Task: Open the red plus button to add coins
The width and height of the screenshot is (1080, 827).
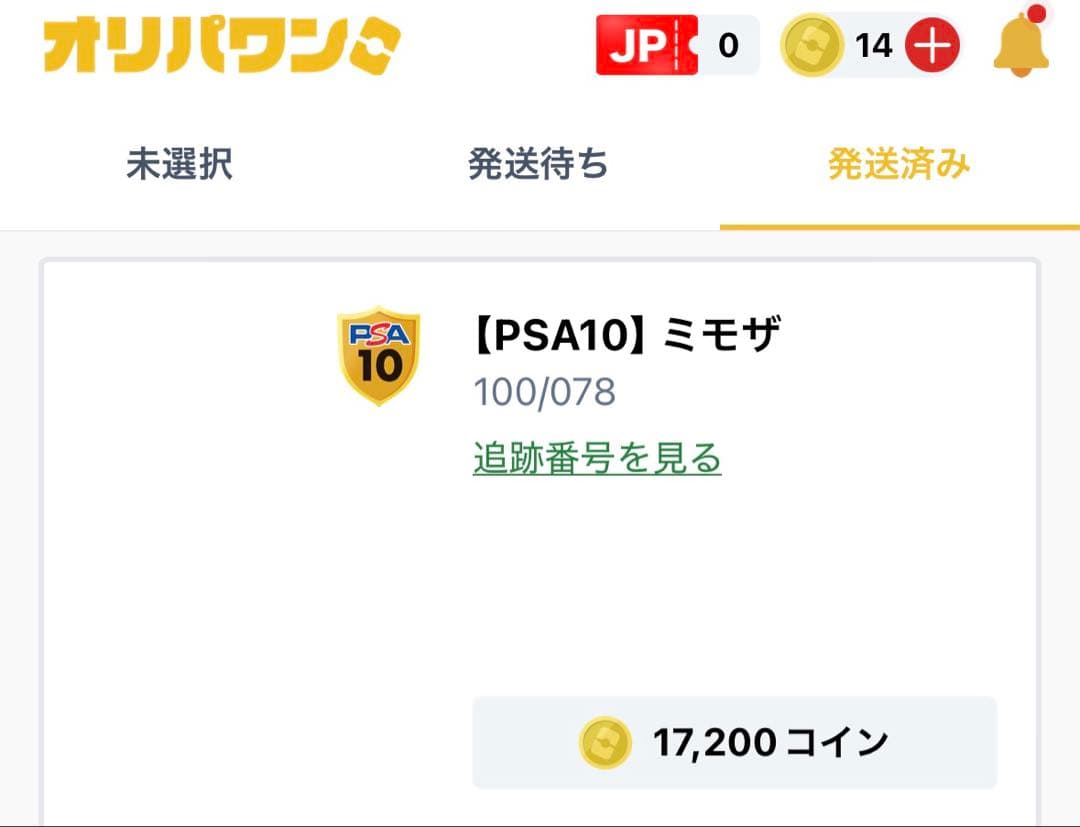Action: [x=931, y=45]
